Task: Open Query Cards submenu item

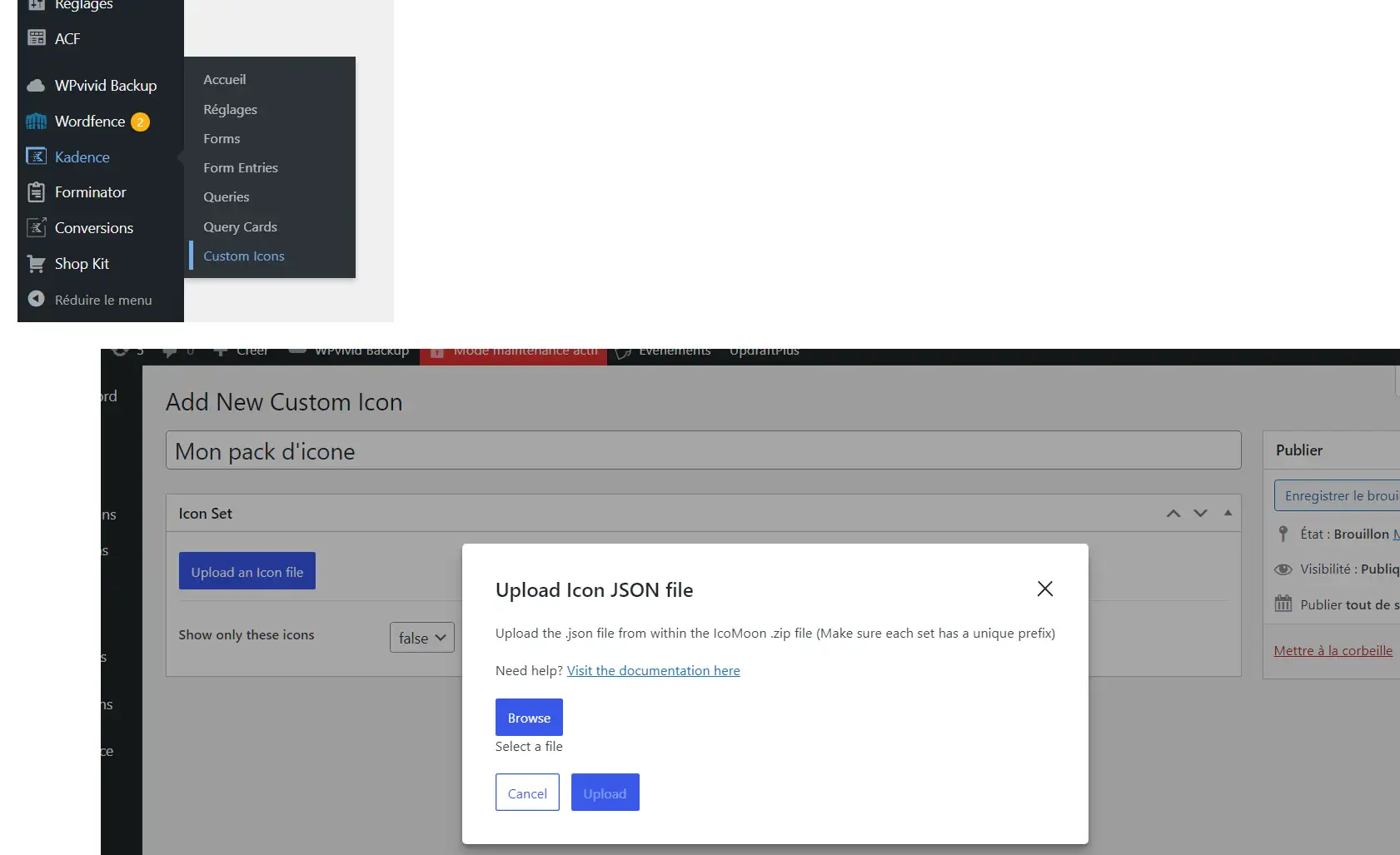Action: (240, 227)
